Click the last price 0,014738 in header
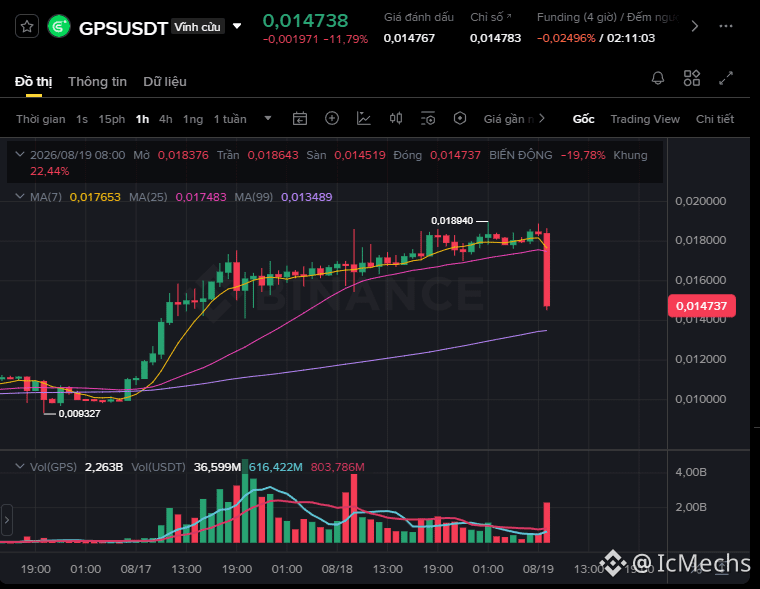Screen dimensions: 760x589 click(305, 21)
